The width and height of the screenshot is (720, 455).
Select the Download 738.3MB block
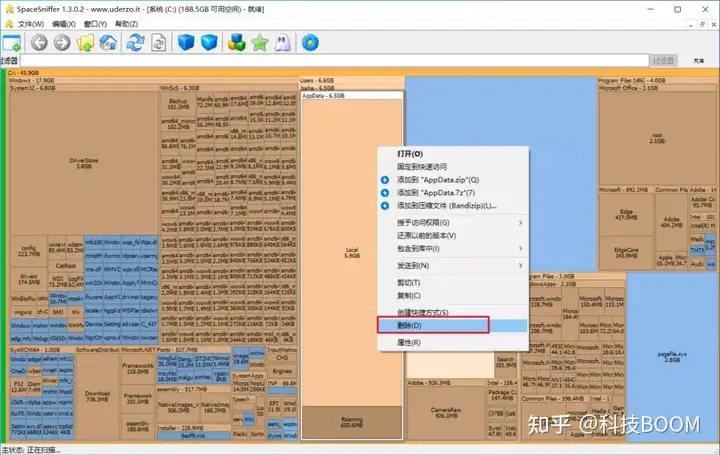[x=97, y=396]
